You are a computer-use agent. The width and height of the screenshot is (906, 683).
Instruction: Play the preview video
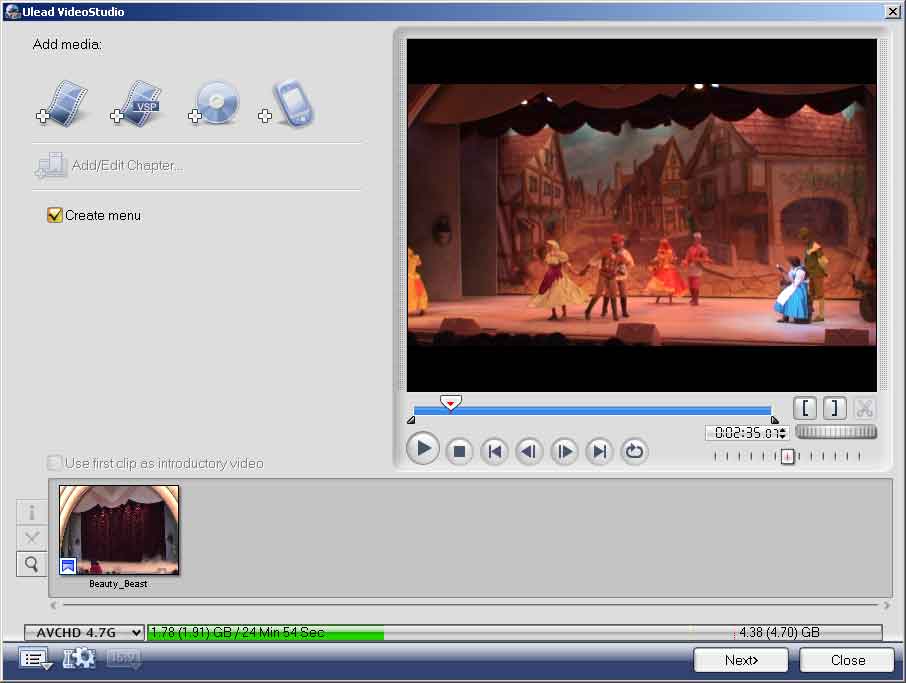coord(423,450)
